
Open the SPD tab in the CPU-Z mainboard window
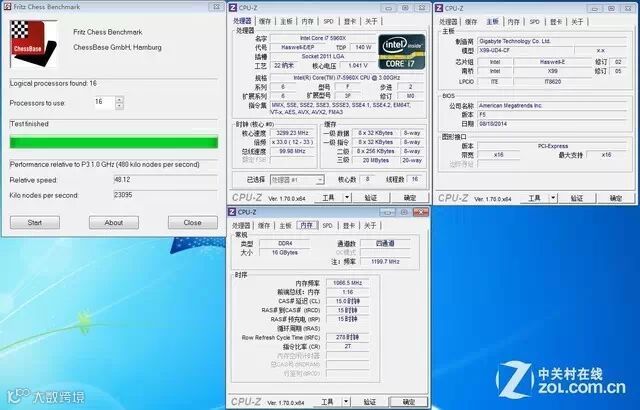tap(535, 22)
